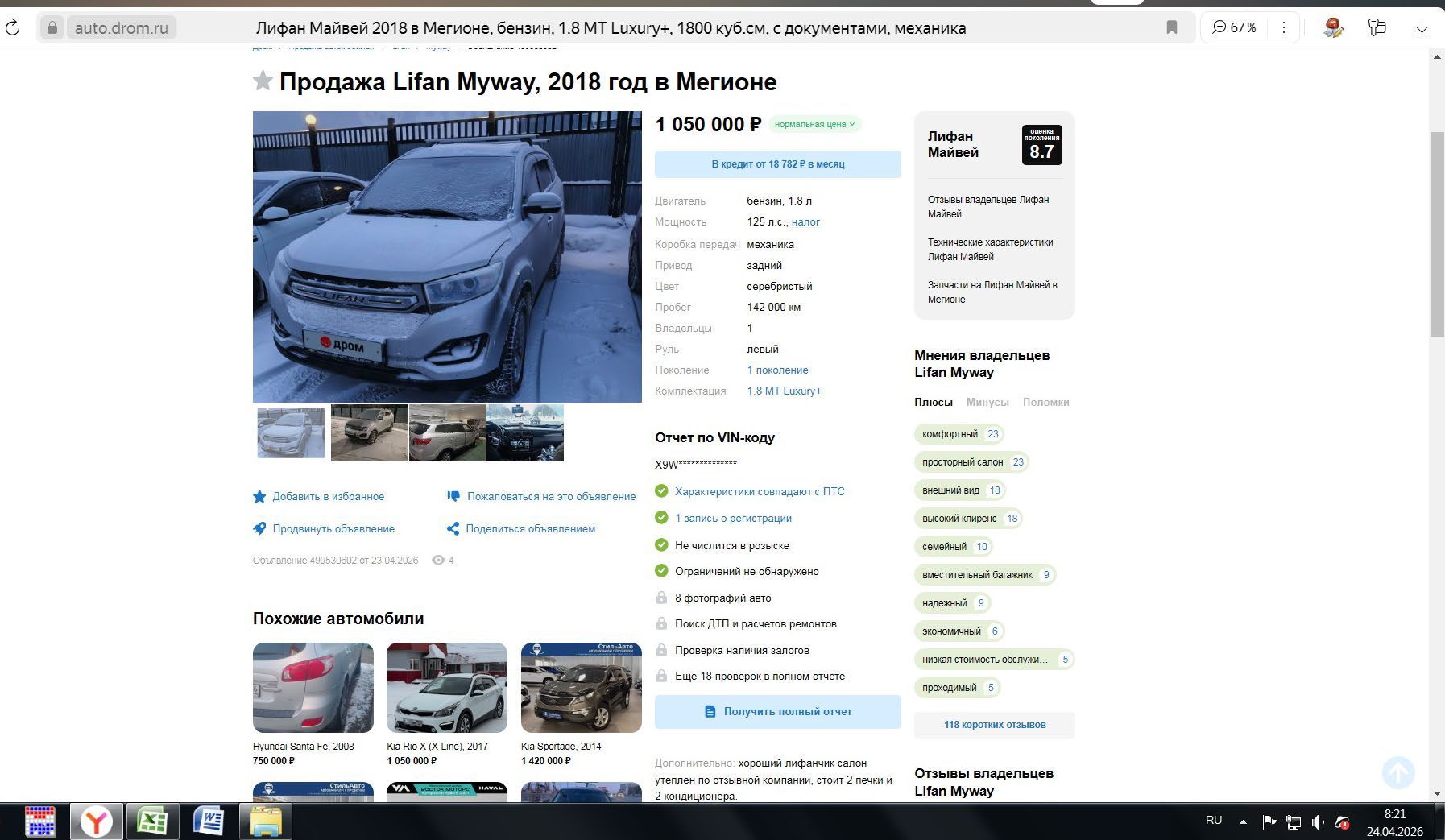Click the browser reload icon

click(12, 28)
